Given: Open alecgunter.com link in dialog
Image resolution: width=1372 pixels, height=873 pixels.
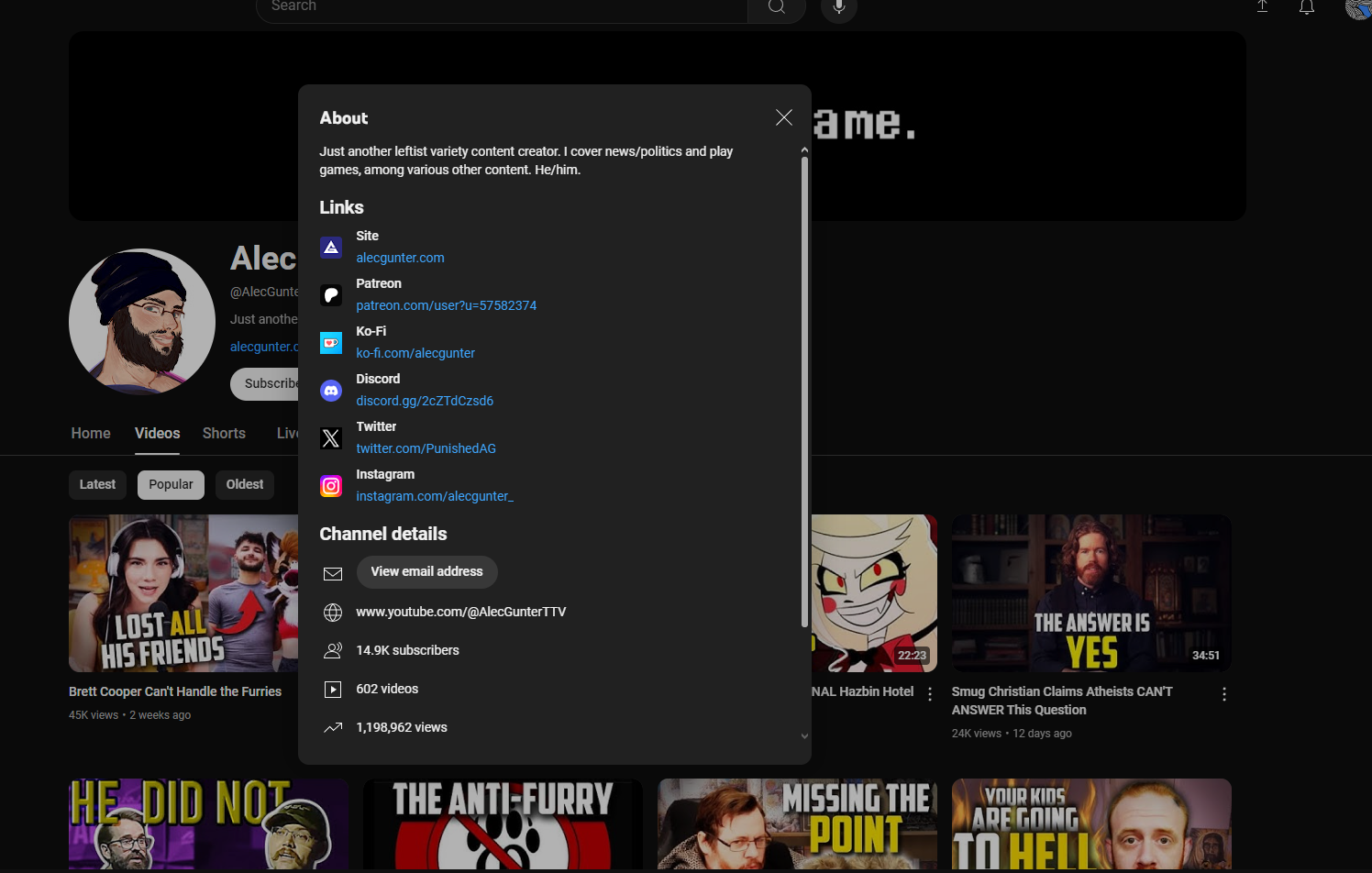Looking at the screenshot, I should click(x=400, y=258).
